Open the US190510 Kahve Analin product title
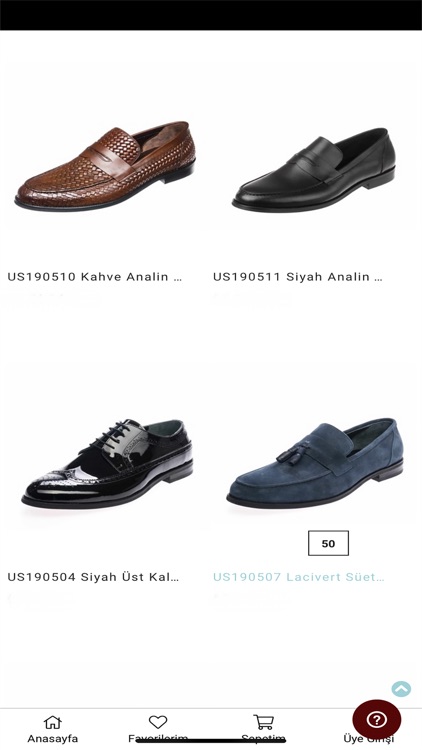This screenshot has height=750, width=422. click(x=95, y=277)
